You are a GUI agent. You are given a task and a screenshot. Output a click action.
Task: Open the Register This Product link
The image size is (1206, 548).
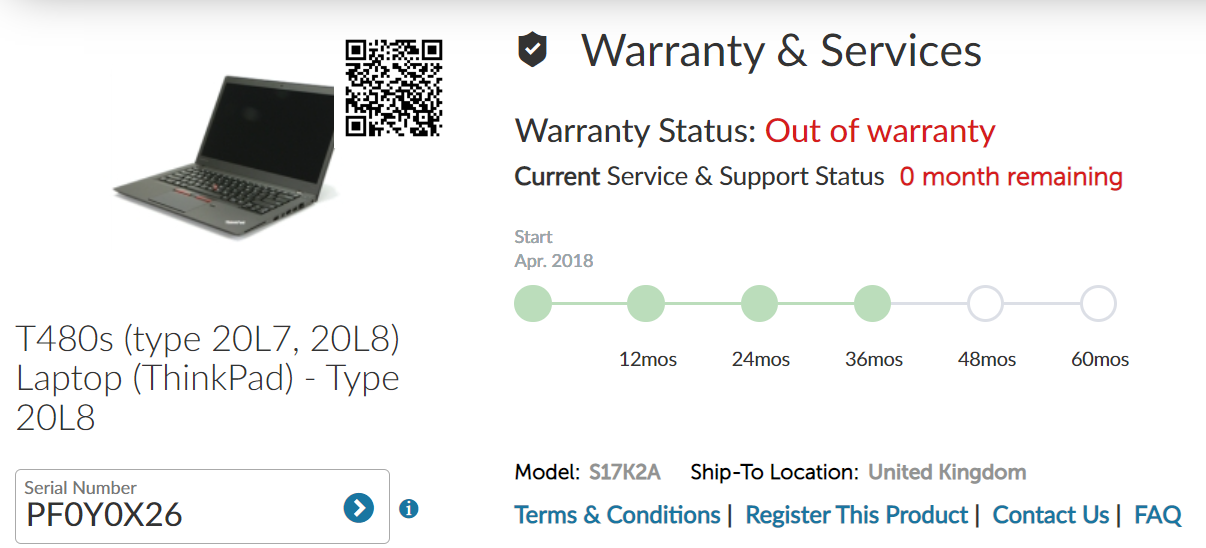tap(857, 515)
